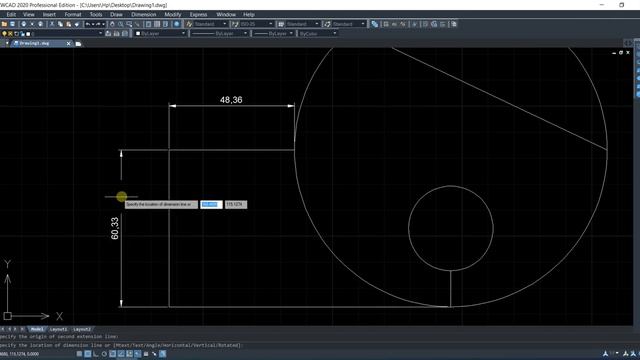The image size is (640, 360).
Task: Toggle Object Snap in status bar
Action: pyautogui.click(x=113, y=354)
